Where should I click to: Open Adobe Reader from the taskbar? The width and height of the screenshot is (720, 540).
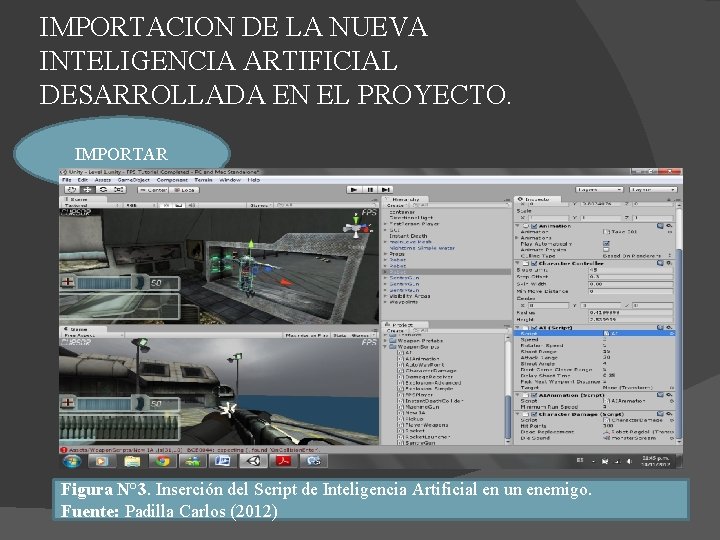coord(283,461)
